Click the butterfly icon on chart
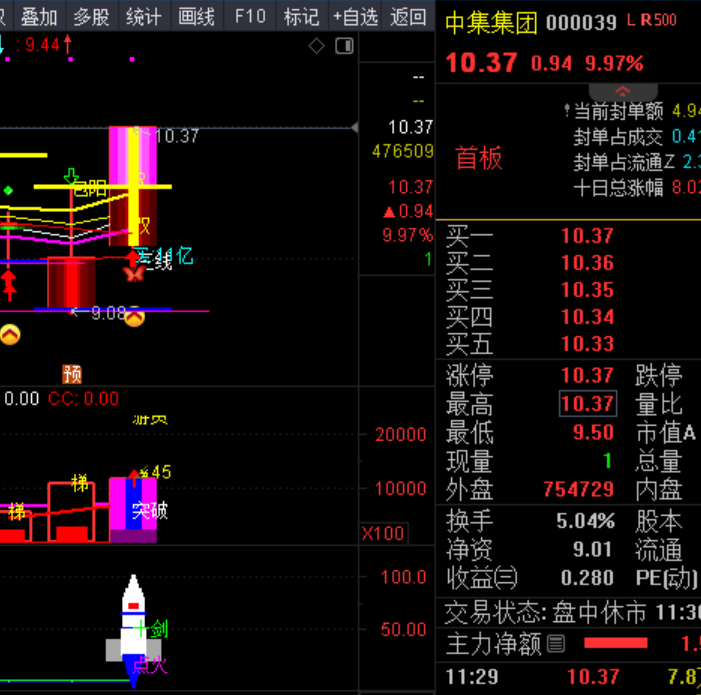The width and height of the screenshot is (701, 695). pyautogui.click(x=134, y=273)
